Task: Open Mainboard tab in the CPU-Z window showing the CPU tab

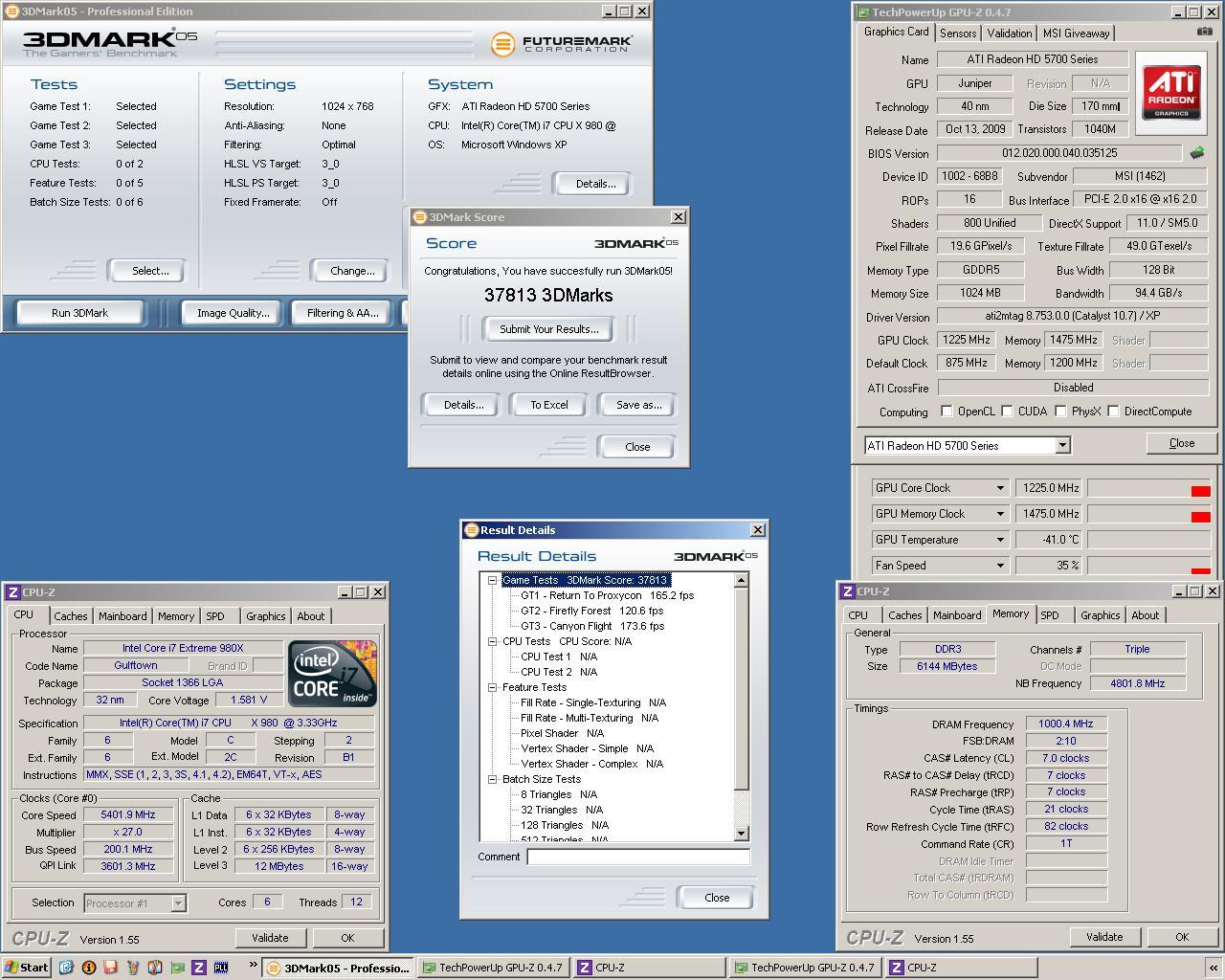Action: (x=122, y=616)
